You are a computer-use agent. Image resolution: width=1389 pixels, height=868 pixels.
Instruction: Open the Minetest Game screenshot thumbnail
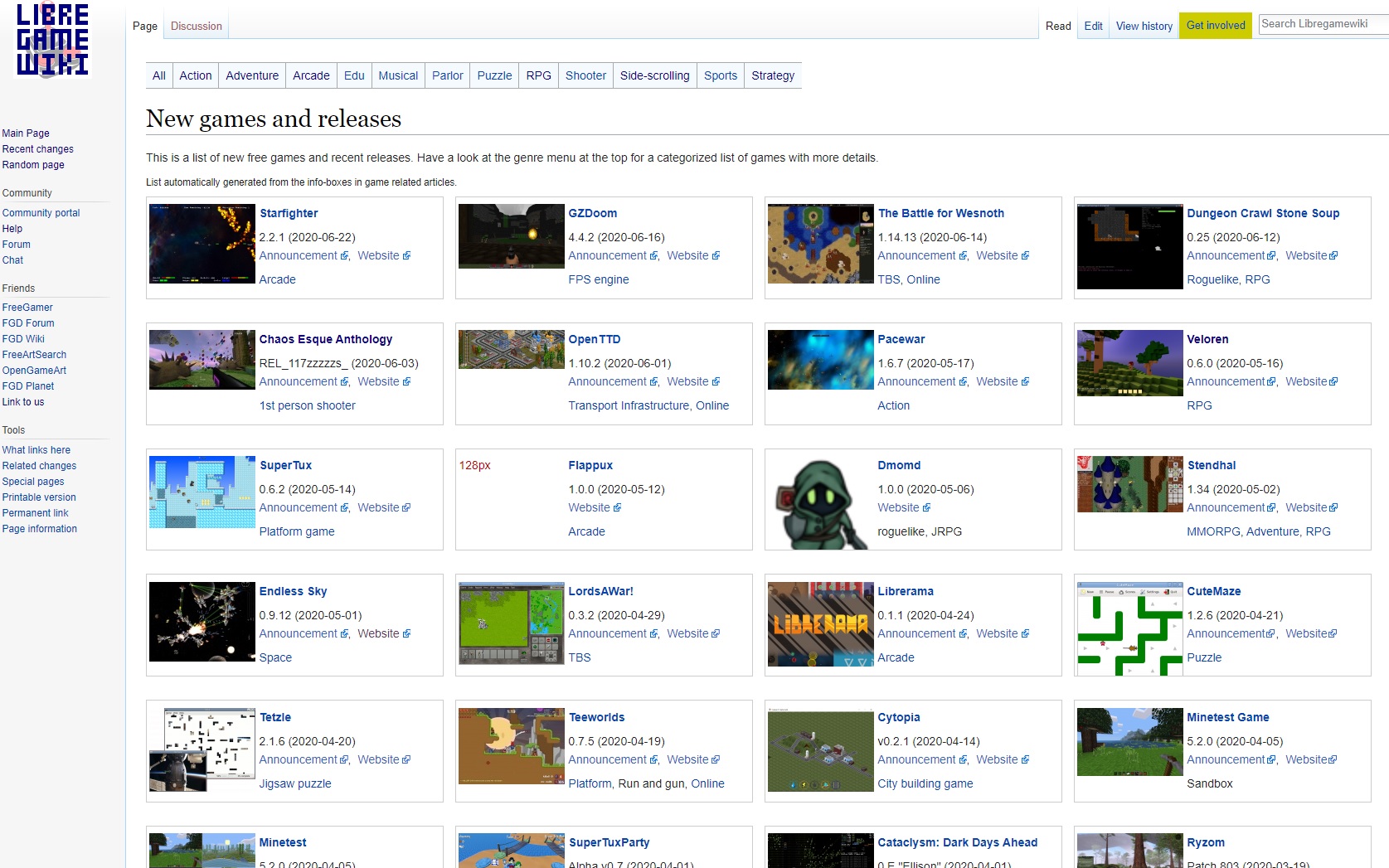click(1130, 742)
